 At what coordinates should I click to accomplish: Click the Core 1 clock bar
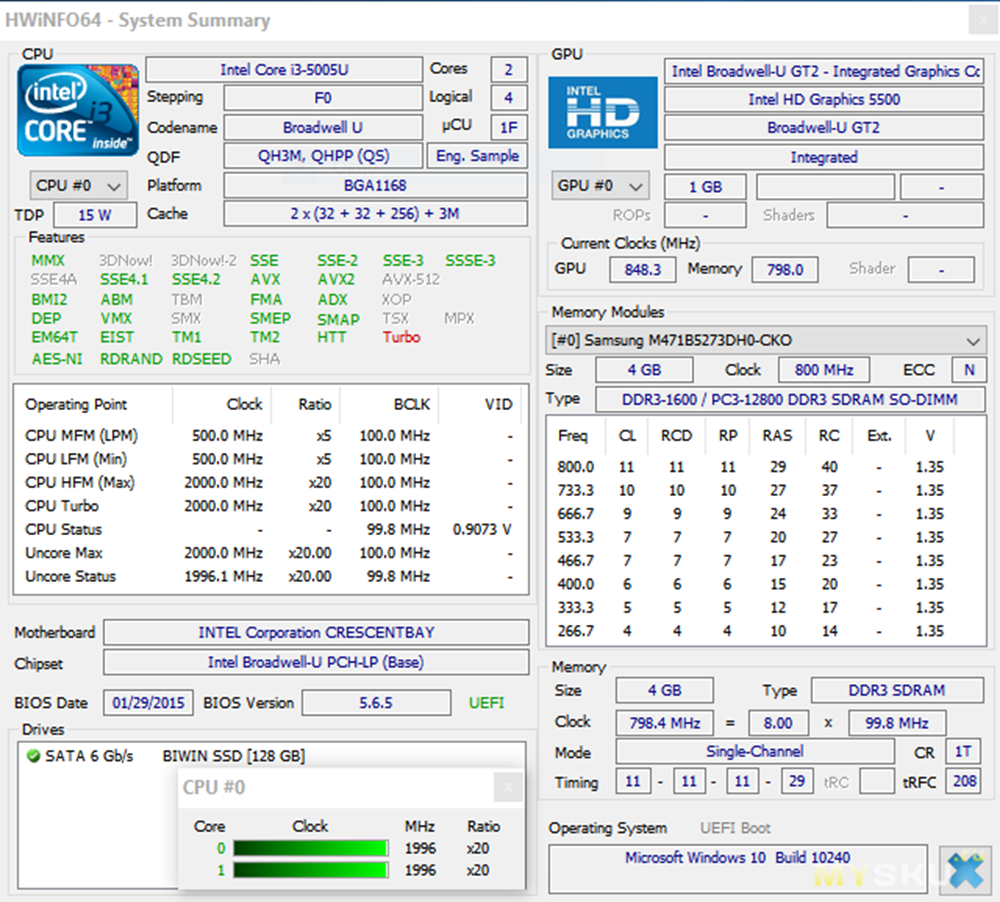(x=310, y=870)
